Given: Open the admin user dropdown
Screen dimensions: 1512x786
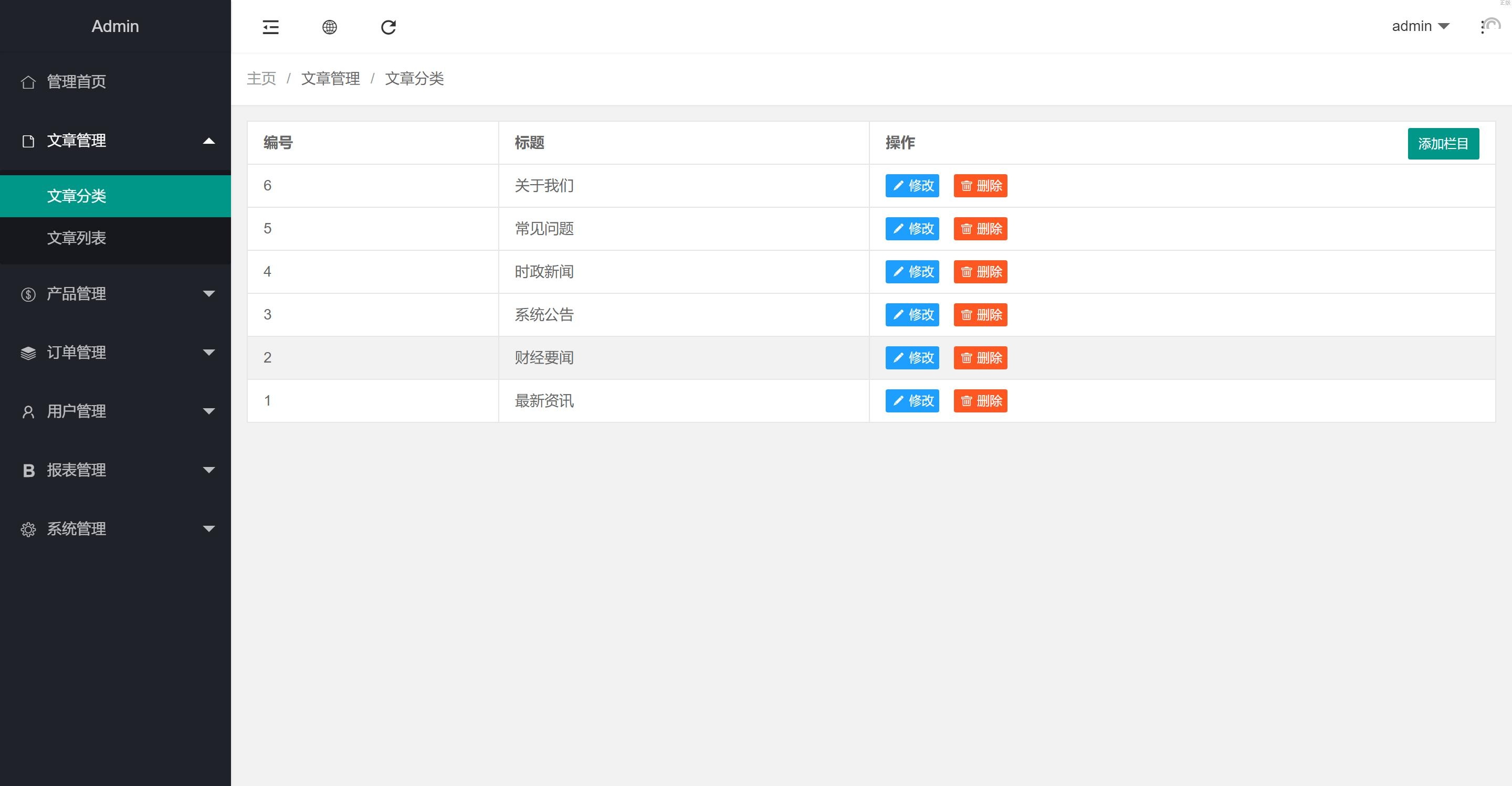Looking at the screenshot, I should tap(1421, 26).
